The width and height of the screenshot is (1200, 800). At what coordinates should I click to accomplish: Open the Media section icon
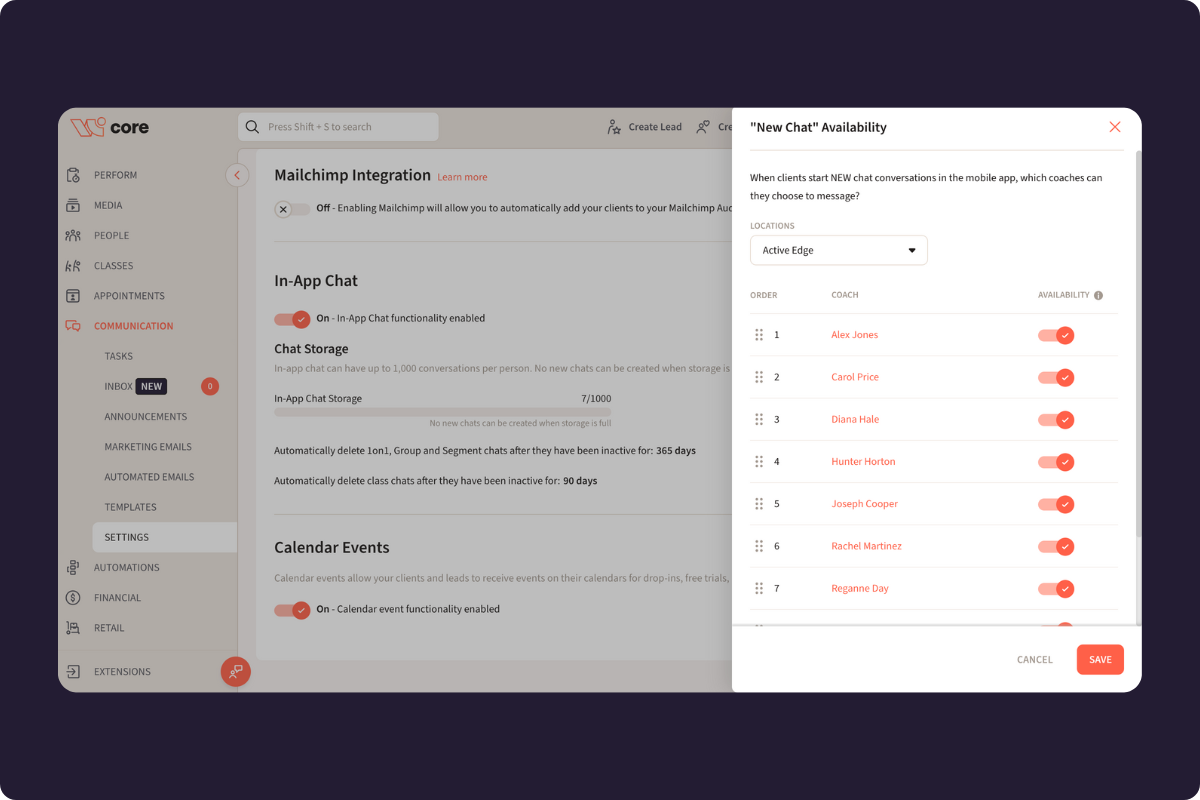(73, 205)
